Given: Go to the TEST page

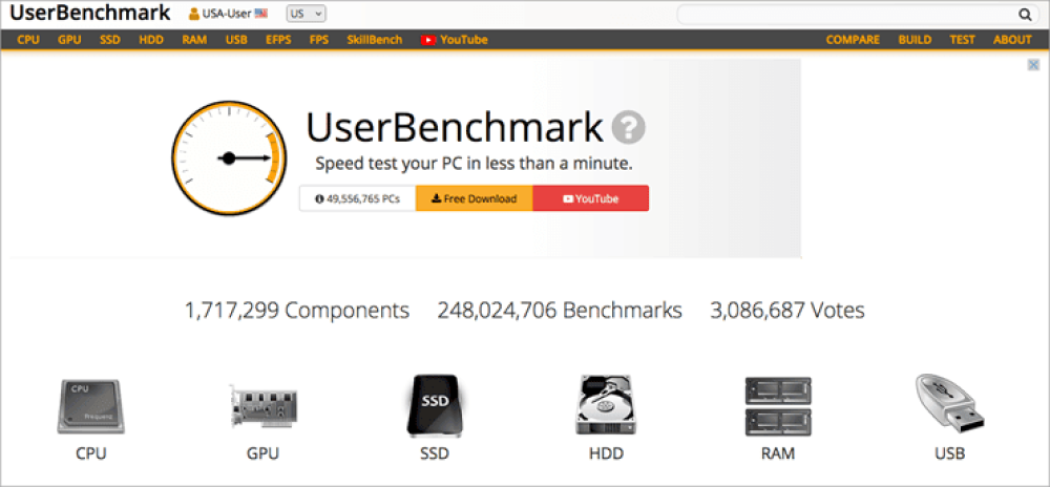Looking at the screenshot, I should pyautogui.click(x=962, y=40).
